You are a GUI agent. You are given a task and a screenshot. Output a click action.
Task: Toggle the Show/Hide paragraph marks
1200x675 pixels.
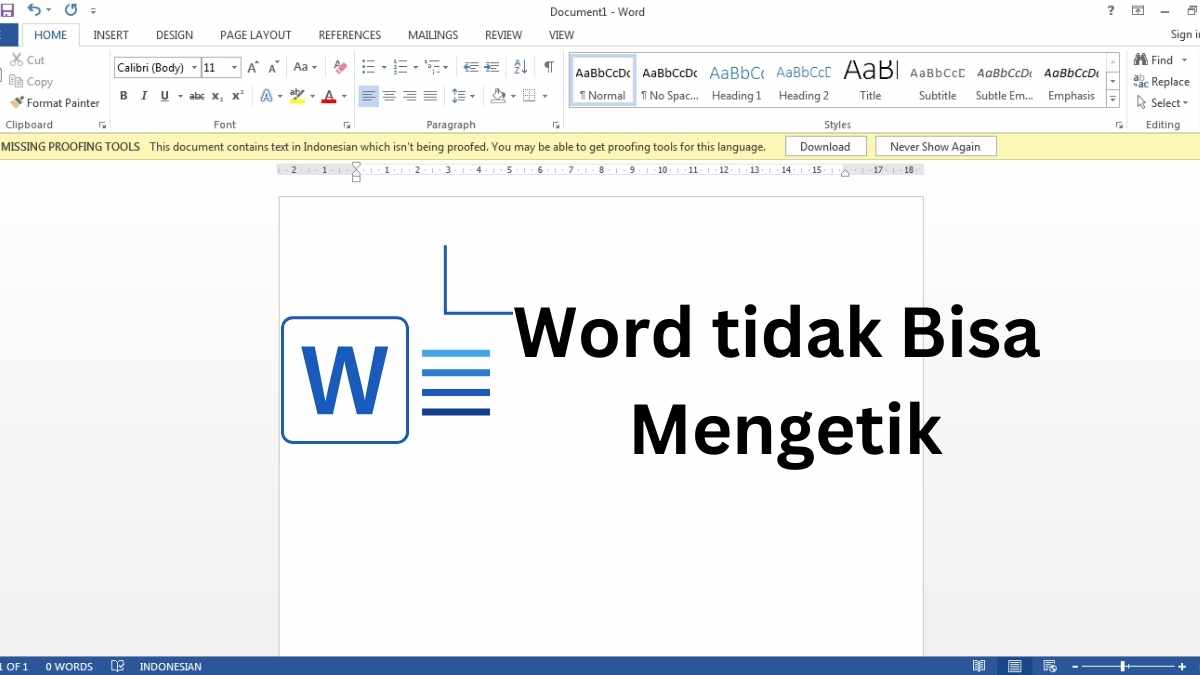point(548,66)
